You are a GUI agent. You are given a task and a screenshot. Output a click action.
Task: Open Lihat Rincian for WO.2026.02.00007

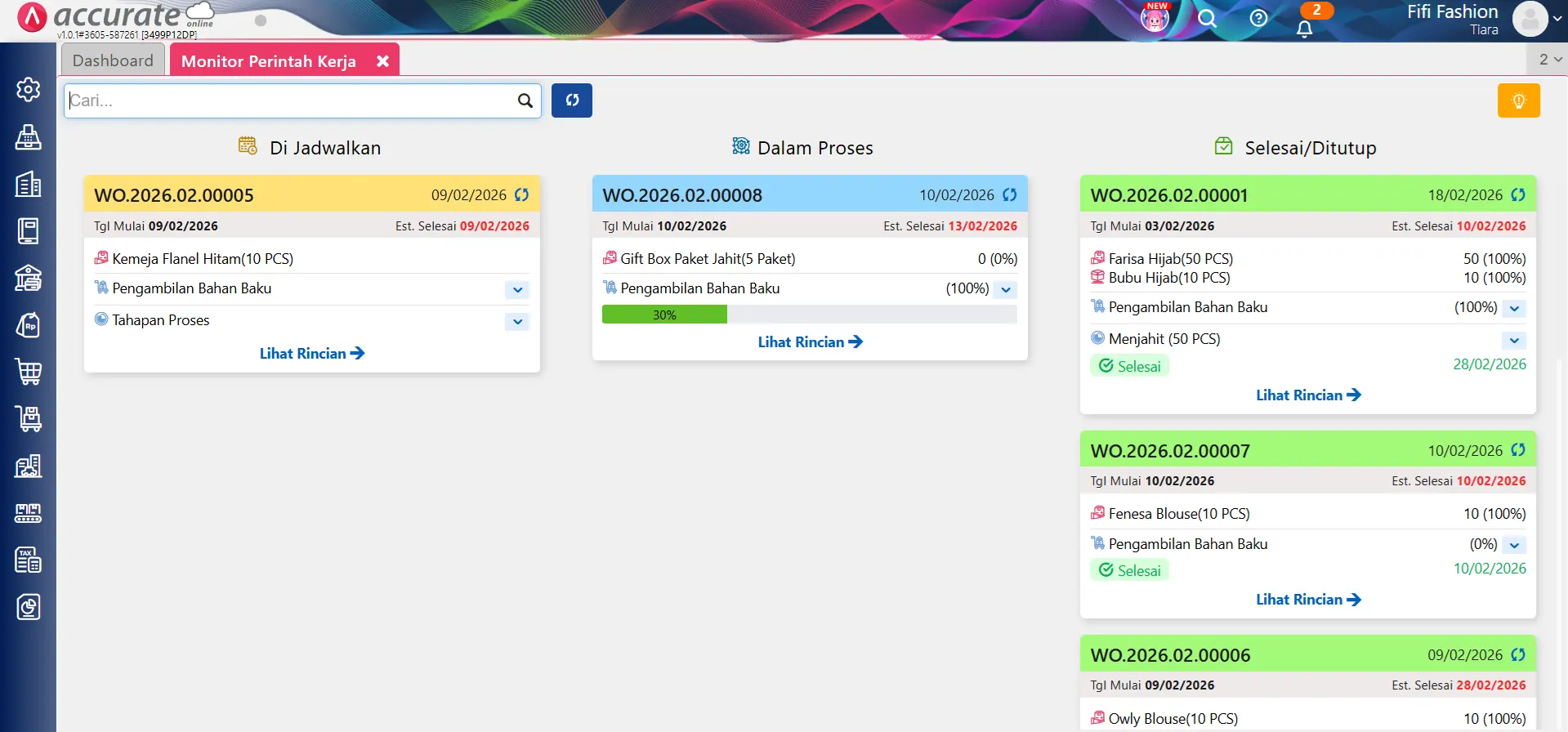[1307, 600]
